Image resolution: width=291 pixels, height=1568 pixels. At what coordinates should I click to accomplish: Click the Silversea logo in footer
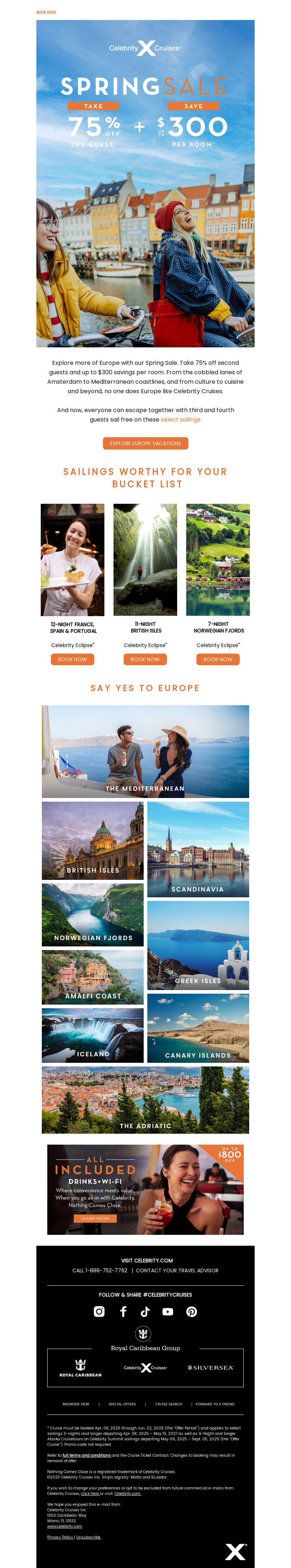[x=210, y=1367]
